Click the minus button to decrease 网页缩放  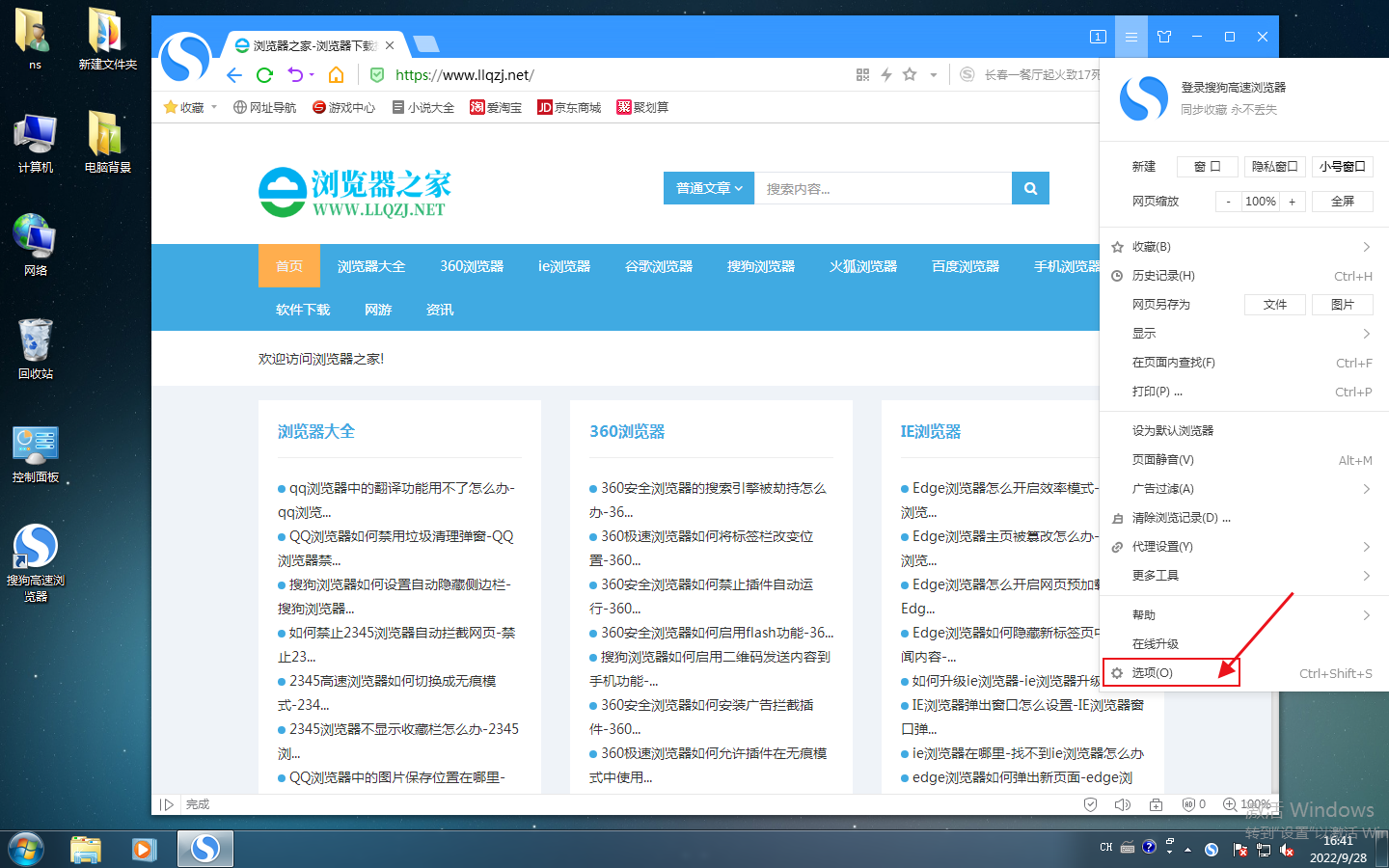pyautogui.click(x=1229, y=201)
